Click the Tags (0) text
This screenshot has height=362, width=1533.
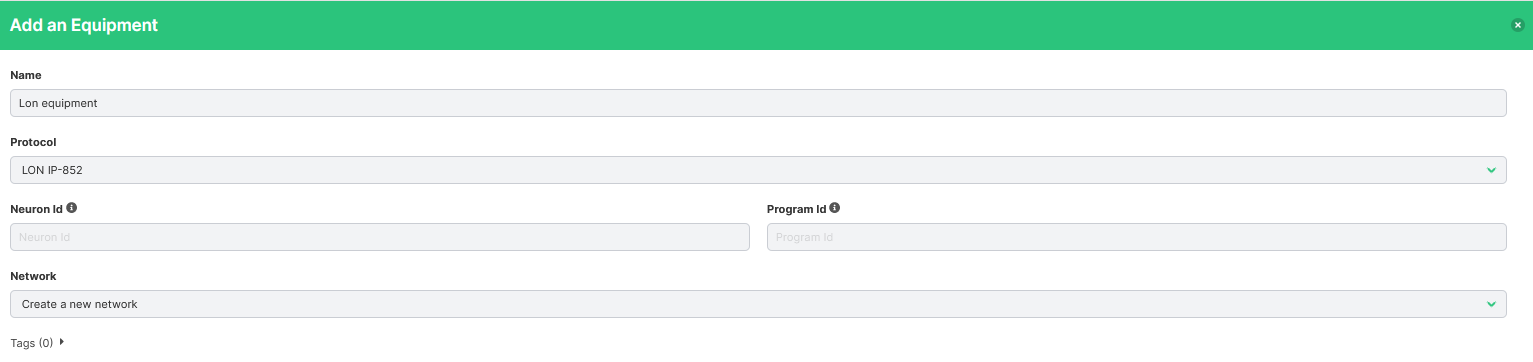coord(32,343)
